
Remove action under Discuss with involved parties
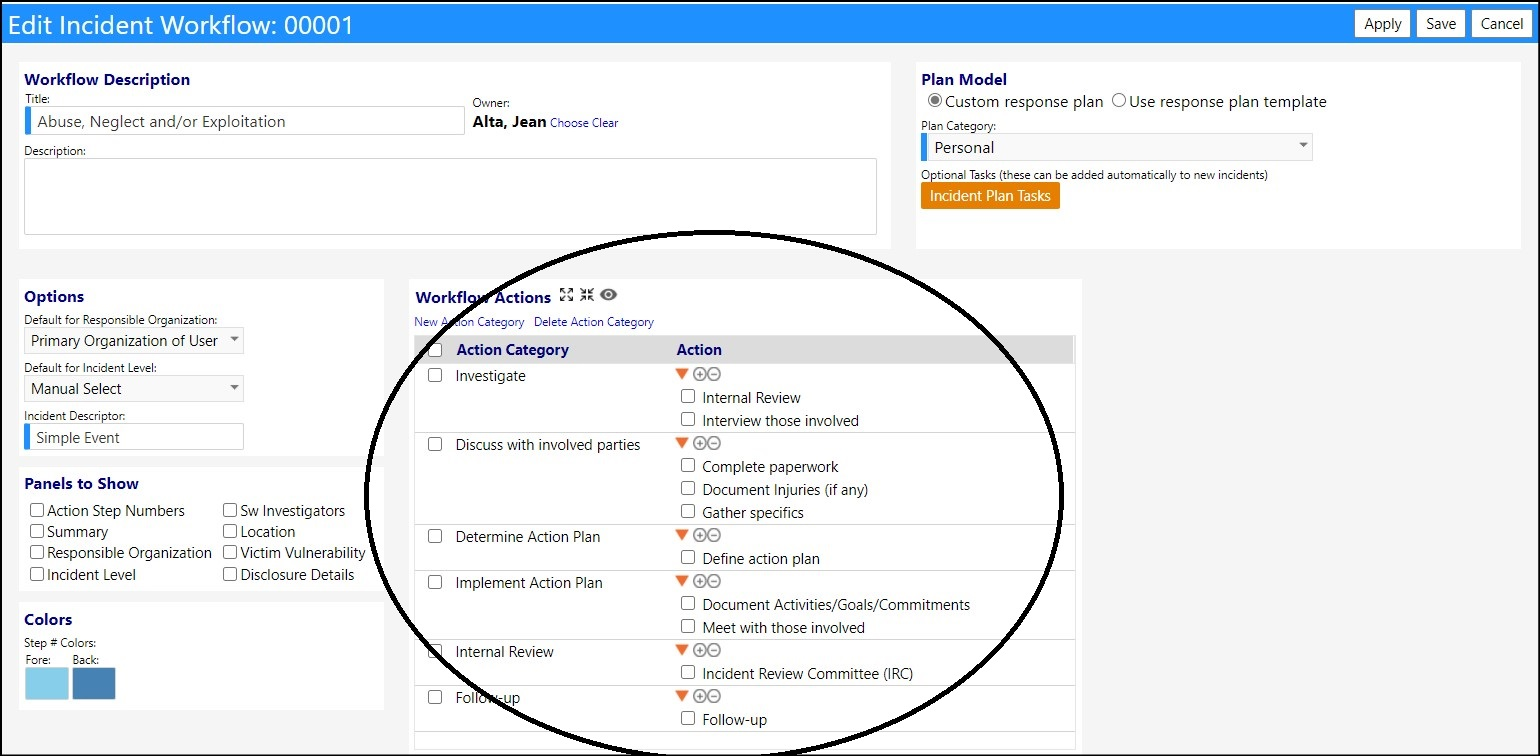[714, 443]
